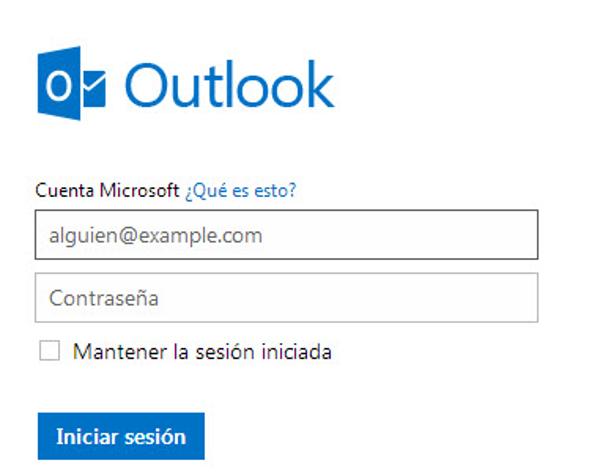Click the "Cuenta Microsoft" label

(107, 190)
